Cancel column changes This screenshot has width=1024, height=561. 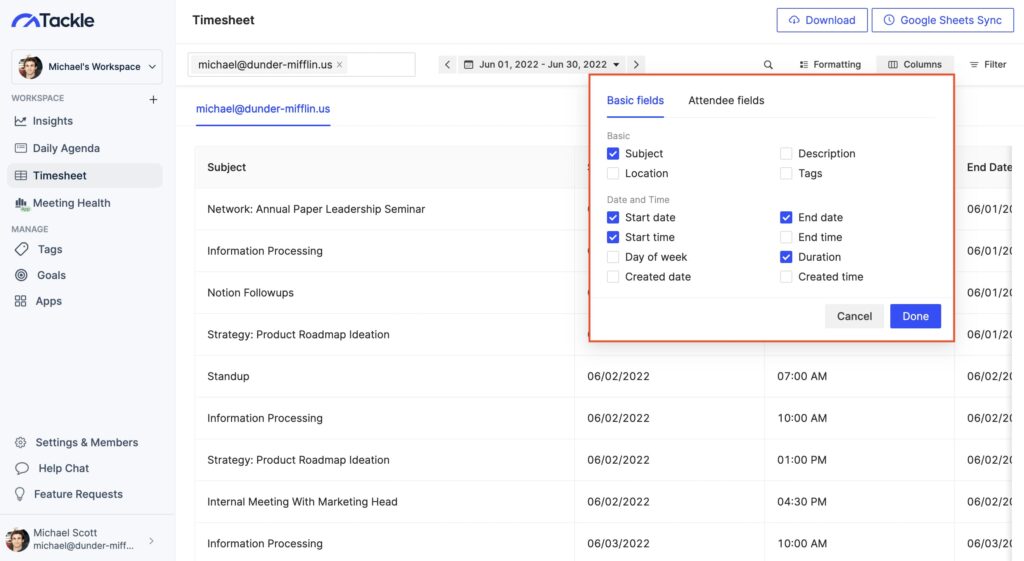point(854,316)
